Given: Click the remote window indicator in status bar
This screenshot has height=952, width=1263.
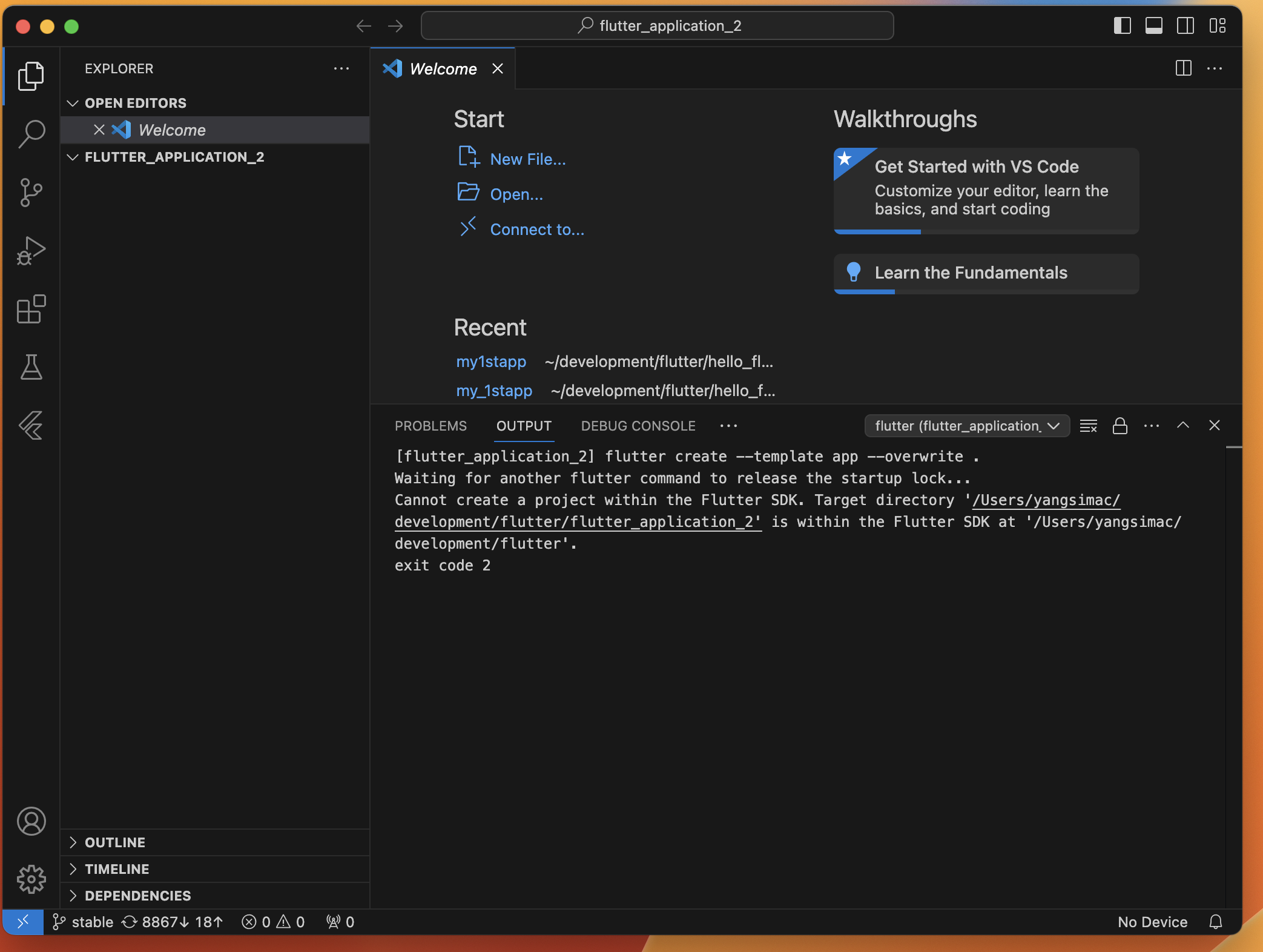Looking at the screenshot, I should click(22, 922).
